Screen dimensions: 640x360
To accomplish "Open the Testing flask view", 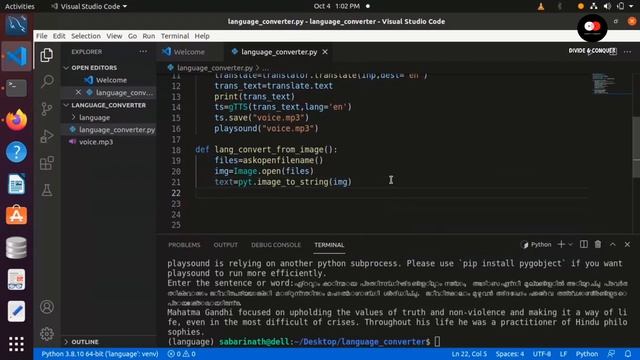I will point(47,190).
